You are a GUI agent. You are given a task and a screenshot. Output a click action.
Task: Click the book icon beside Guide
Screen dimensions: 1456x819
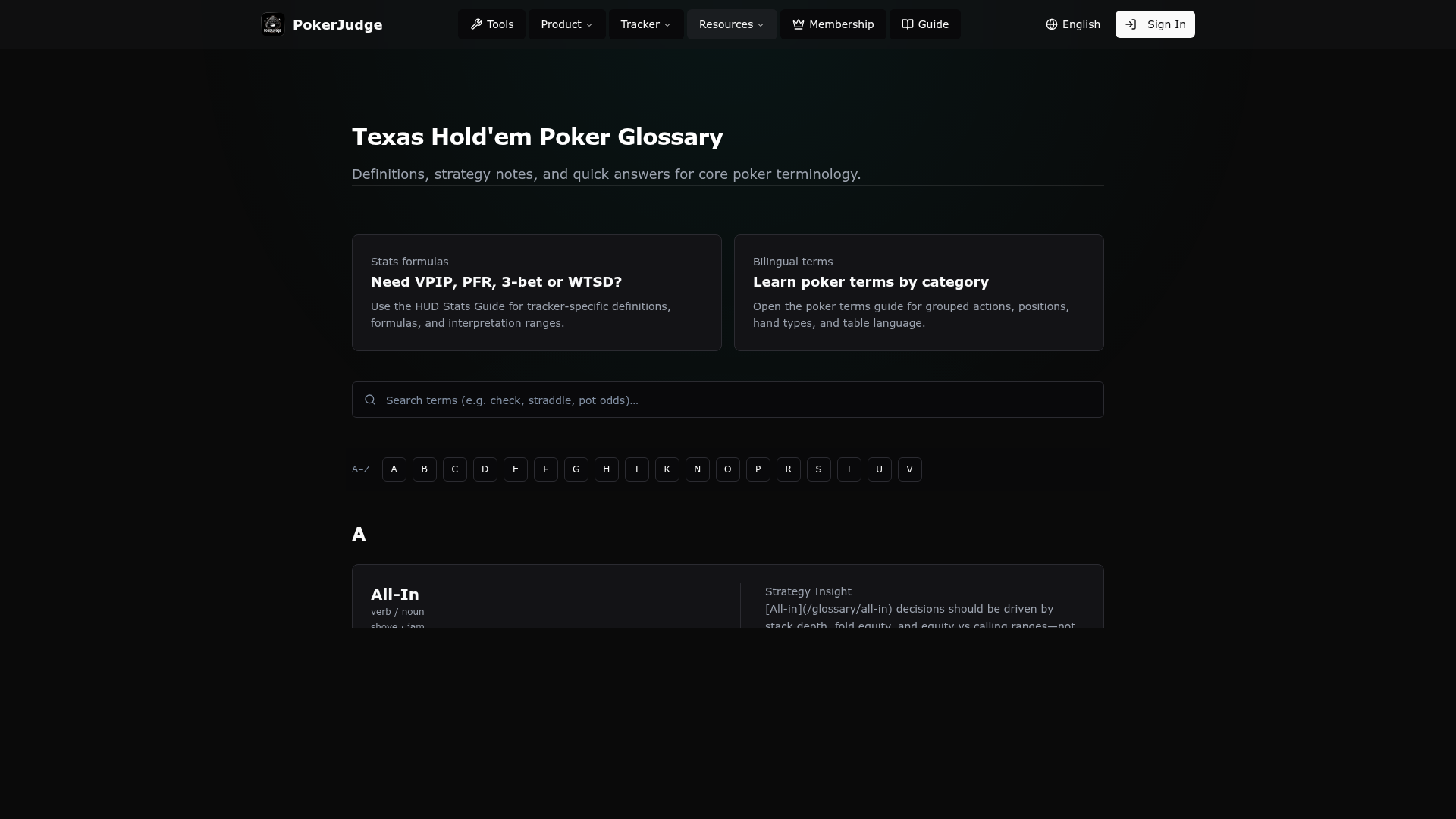click(x=908, y=24)
